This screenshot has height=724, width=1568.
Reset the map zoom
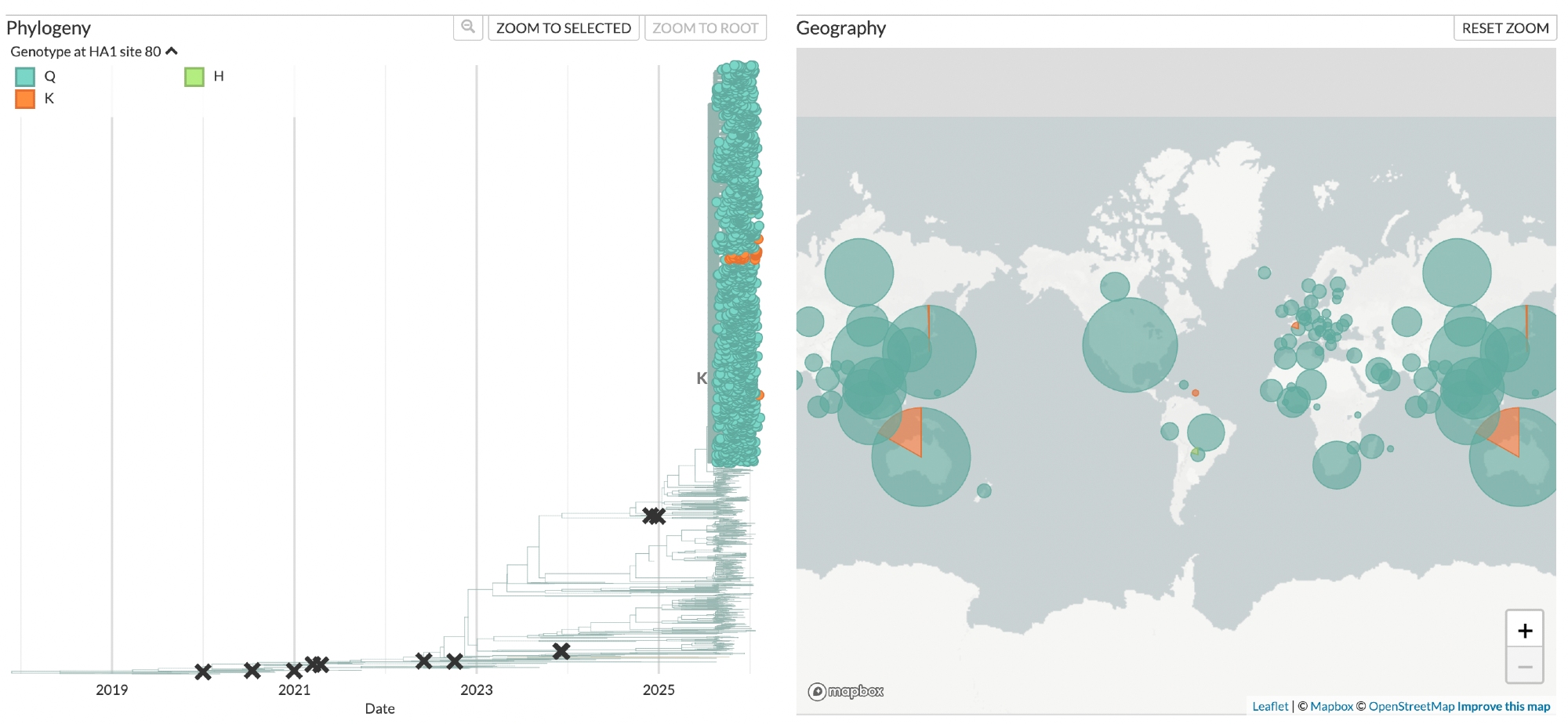click(x=1504, y=28)
